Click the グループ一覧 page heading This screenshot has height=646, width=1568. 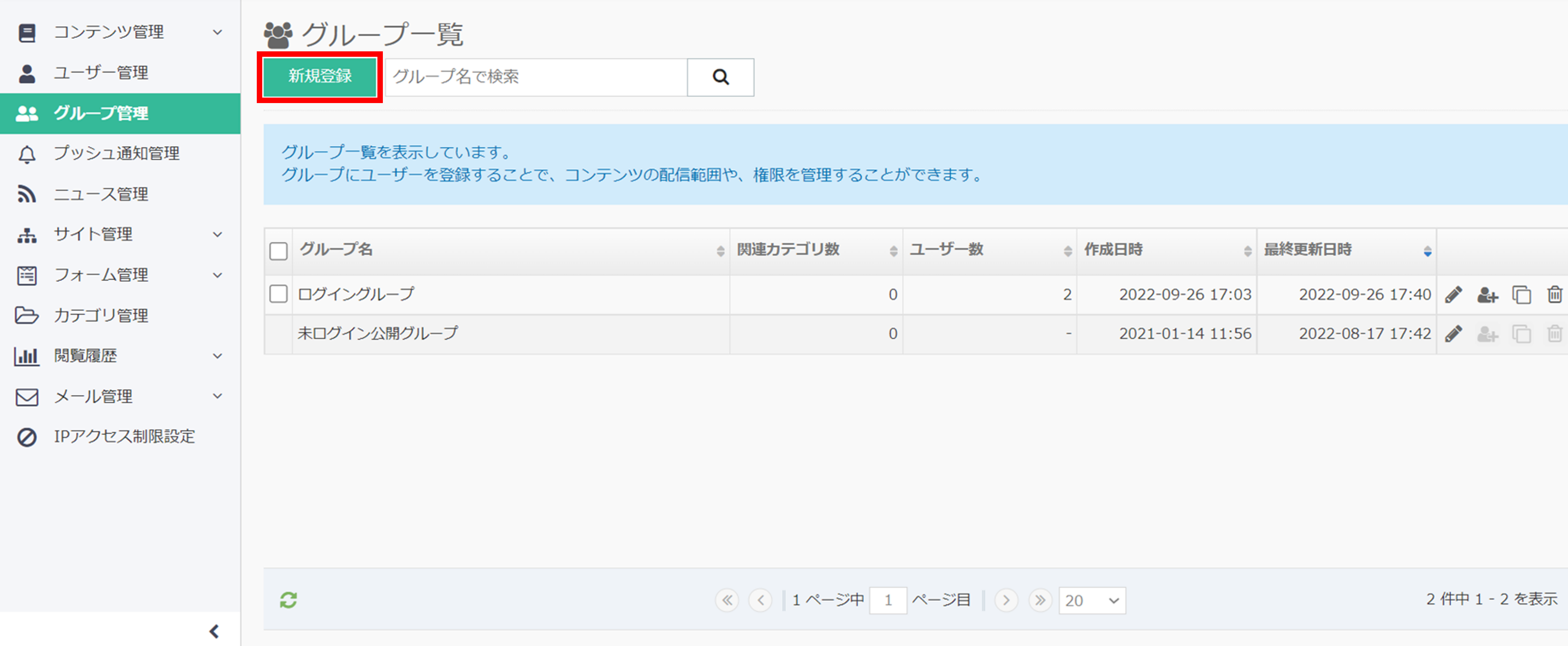(x=382, y=34)
